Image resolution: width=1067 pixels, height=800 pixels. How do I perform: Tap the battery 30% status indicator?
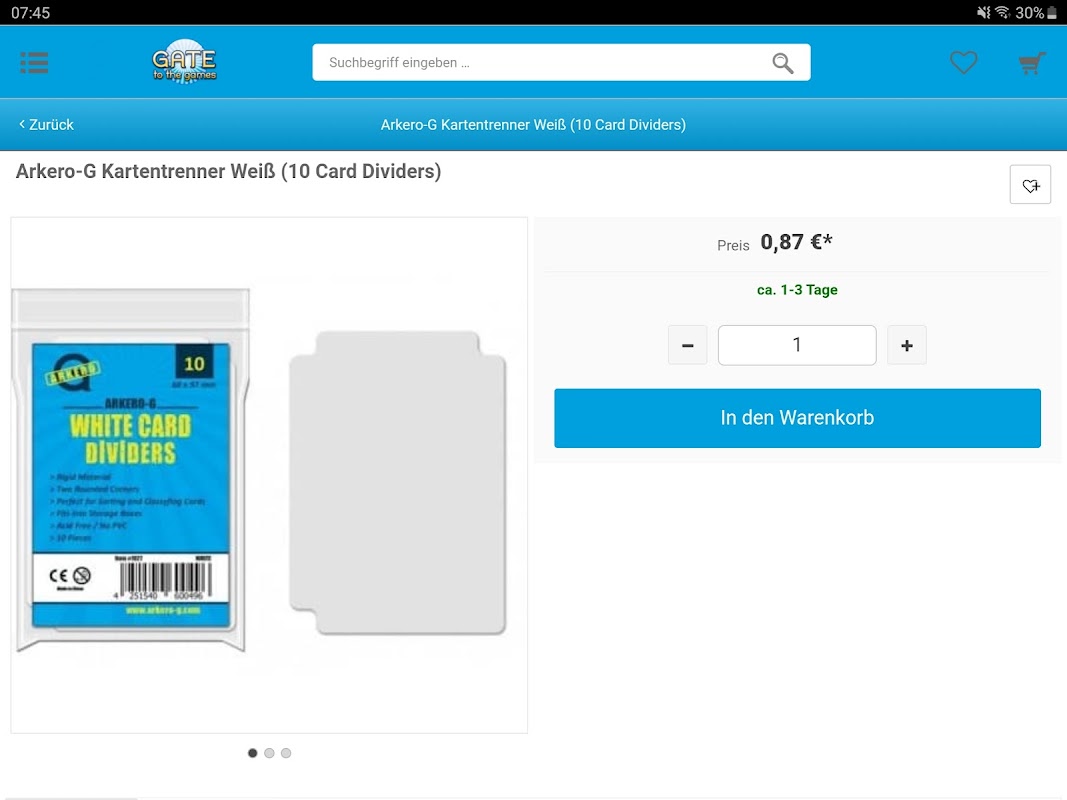tap(1036, 12)
